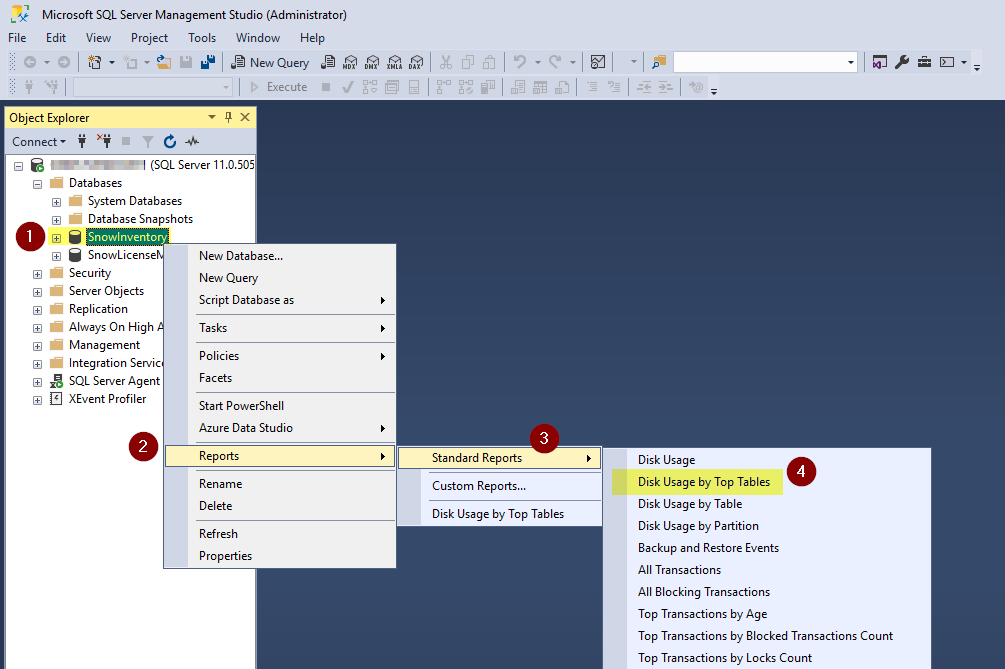Viewport: 1005px width, 669px height.
Task: Click the Activity Monitor icon in Object Explorer
Action: [x=192, y=141]
